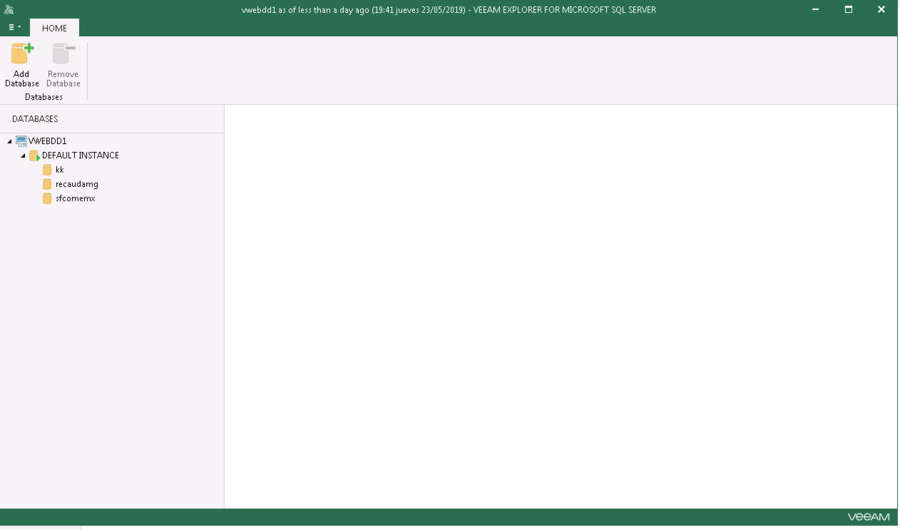Viewport: 900px width, 530px height.
Task: Click the VWEBDD1 server computer icon
Action: (x=21, y=142)
